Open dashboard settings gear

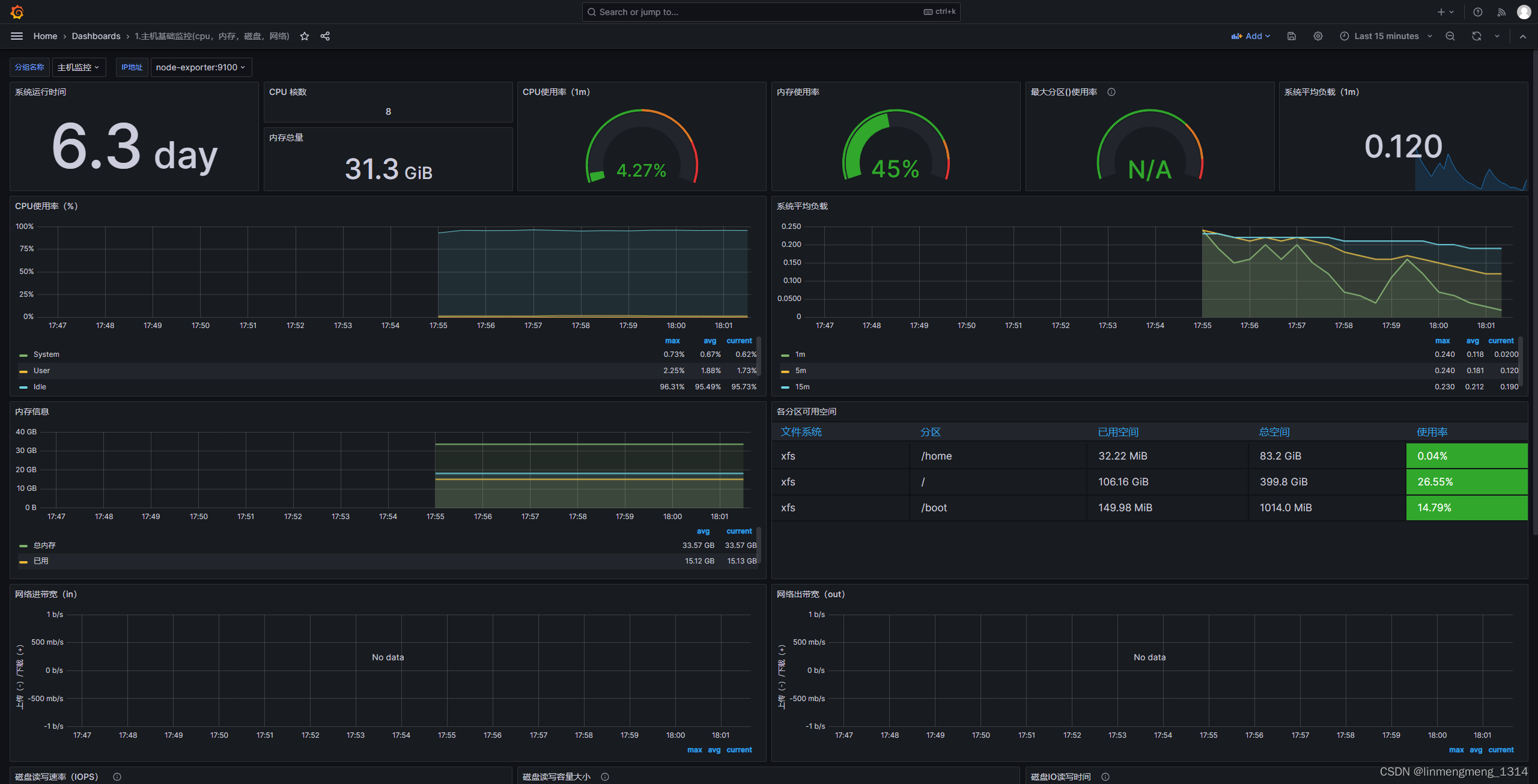click(x=1318, y=36)
